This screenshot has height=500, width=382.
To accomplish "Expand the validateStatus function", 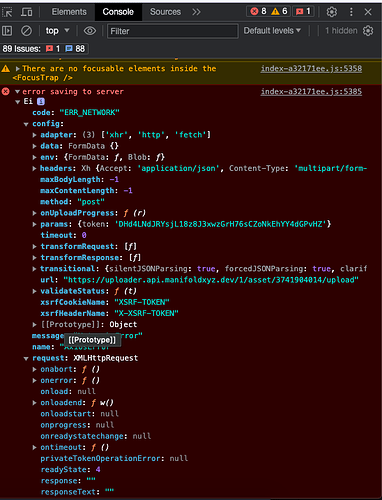I will click(34, 291).
